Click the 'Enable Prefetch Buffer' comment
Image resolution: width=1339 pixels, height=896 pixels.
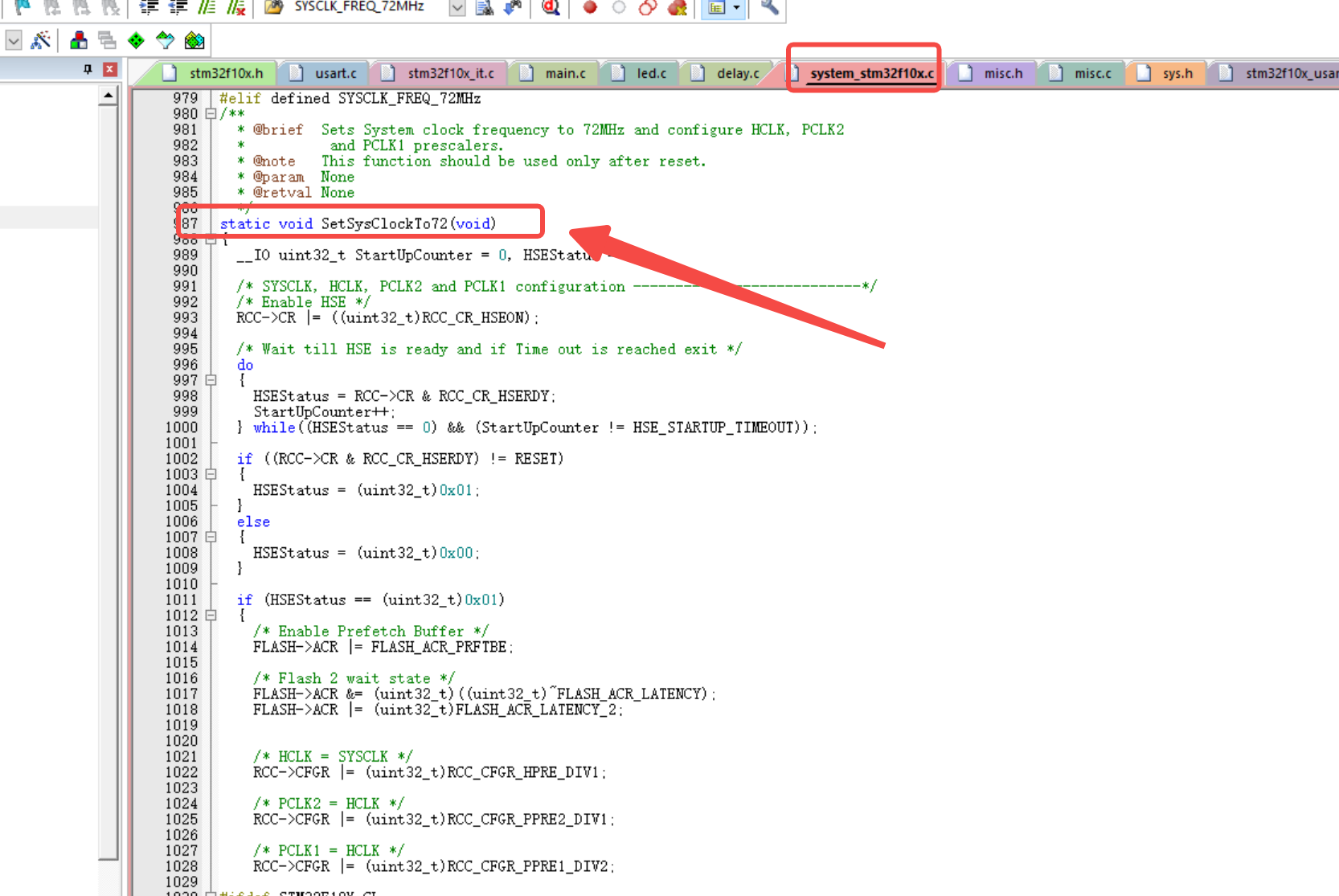tap(371, 631)
